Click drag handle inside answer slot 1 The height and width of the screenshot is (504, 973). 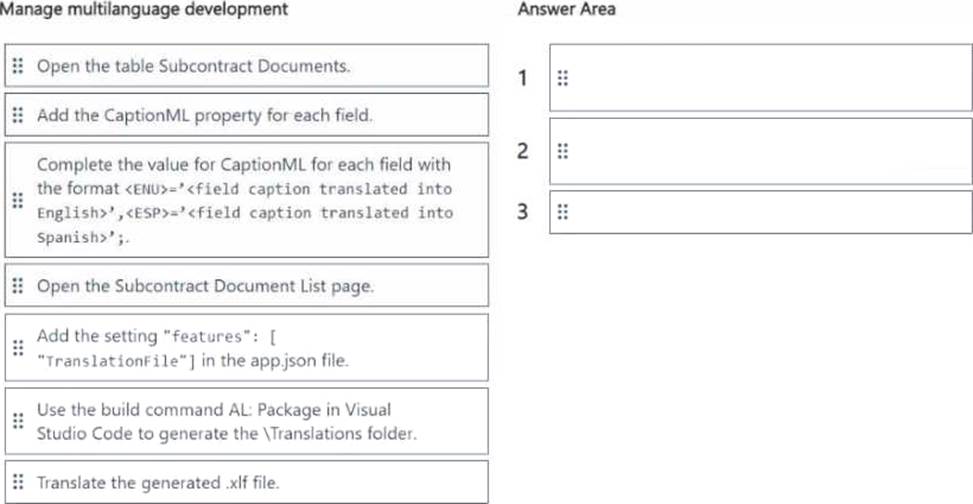(562, 78)
